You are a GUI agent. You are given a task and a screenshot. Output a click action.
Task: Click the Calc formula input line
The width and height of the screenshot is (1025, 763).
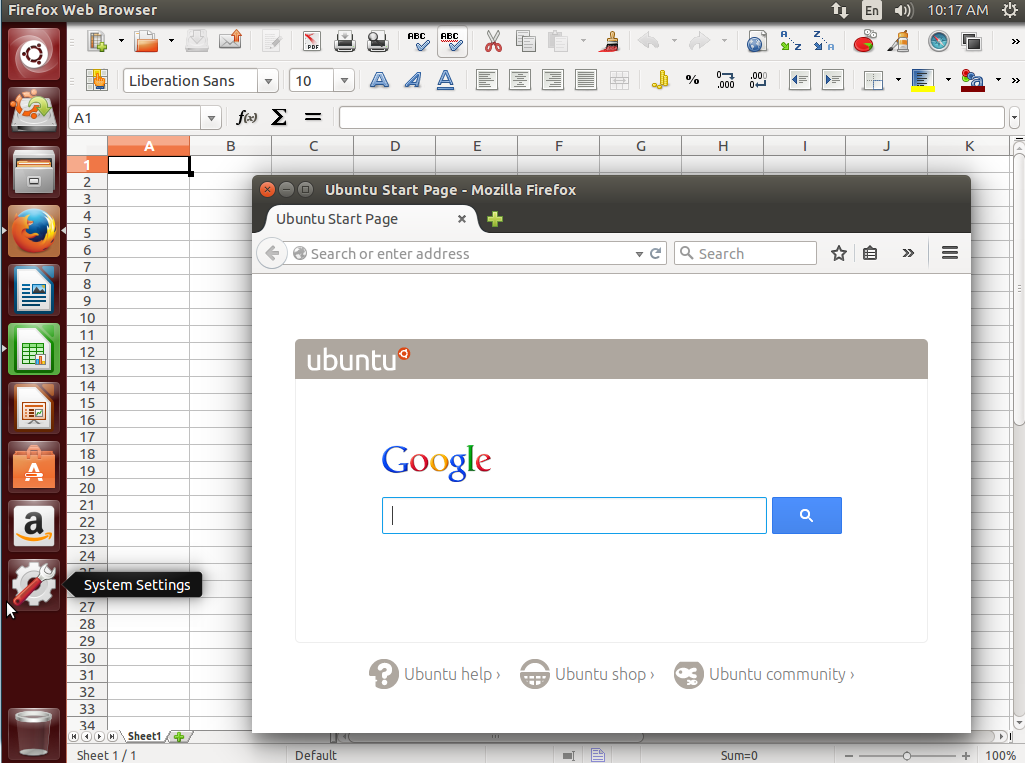point(671,118)
